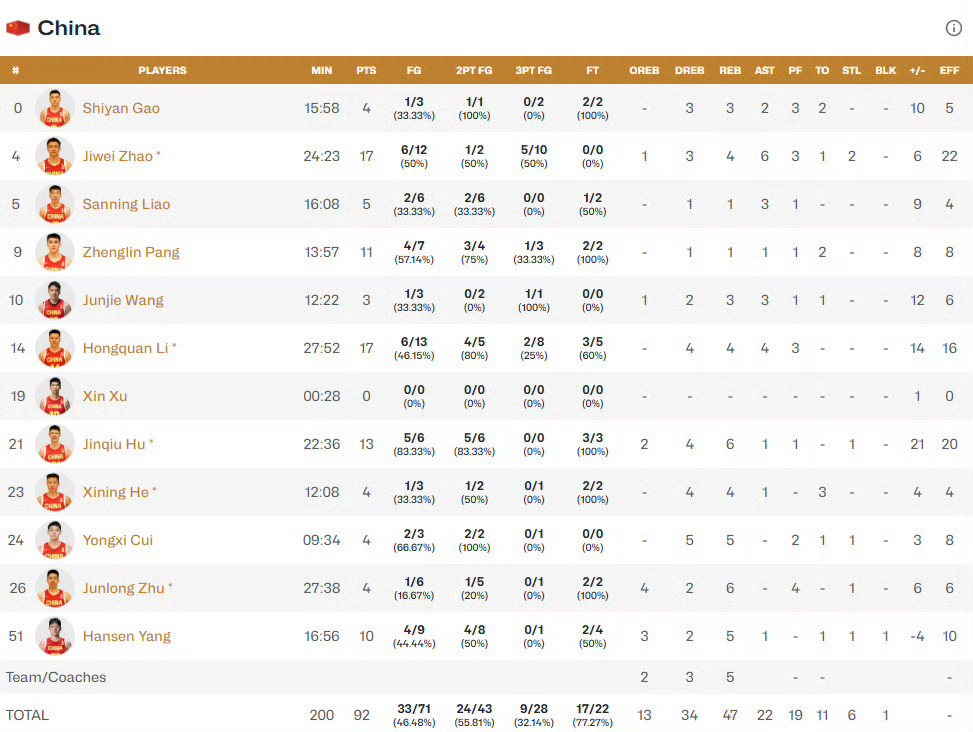Click the 2PT FG column header
This screenshot has width=973, height=732.
pyautogui.click(x=474, y=70)
